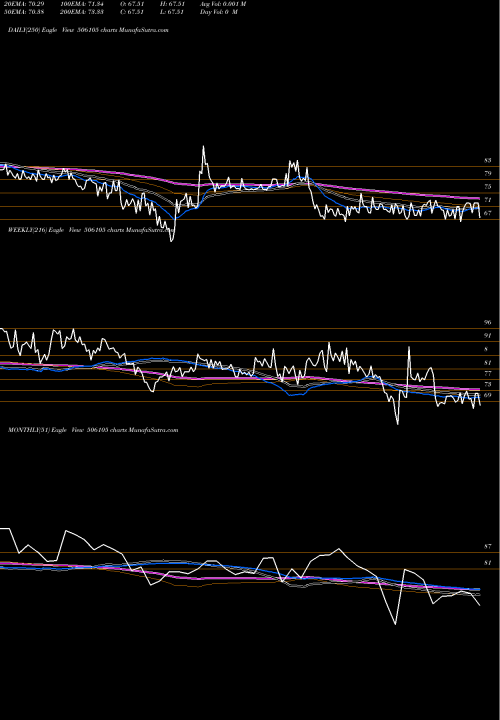Select the Day Vol: 0 M label

[x=219, y=12]
